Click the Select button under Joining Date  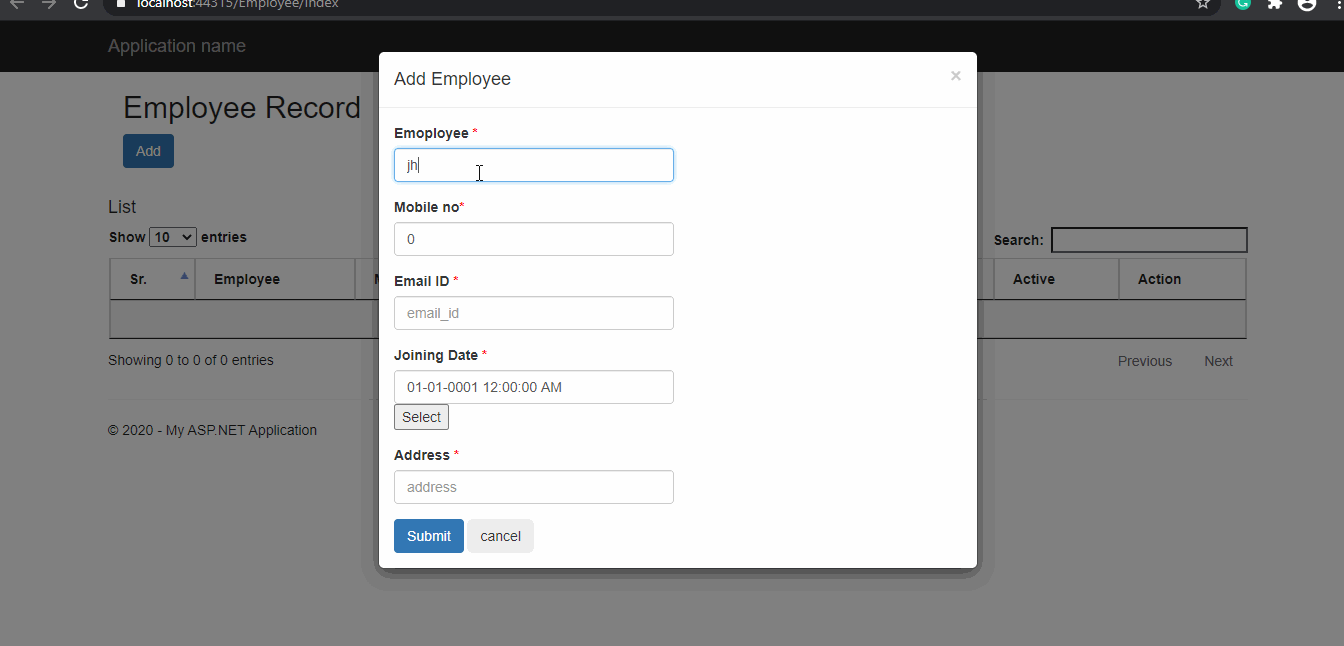420,416
